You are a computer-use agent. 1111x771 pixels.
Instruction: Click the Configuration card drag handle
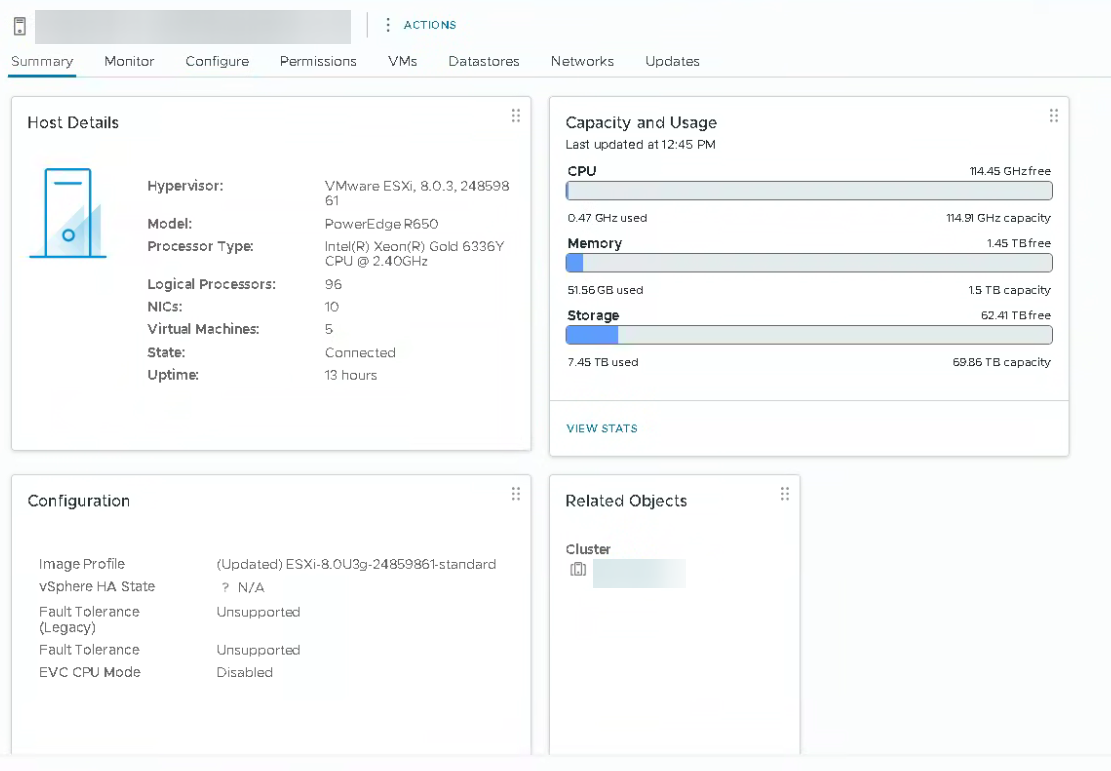[x=515, y=494]
